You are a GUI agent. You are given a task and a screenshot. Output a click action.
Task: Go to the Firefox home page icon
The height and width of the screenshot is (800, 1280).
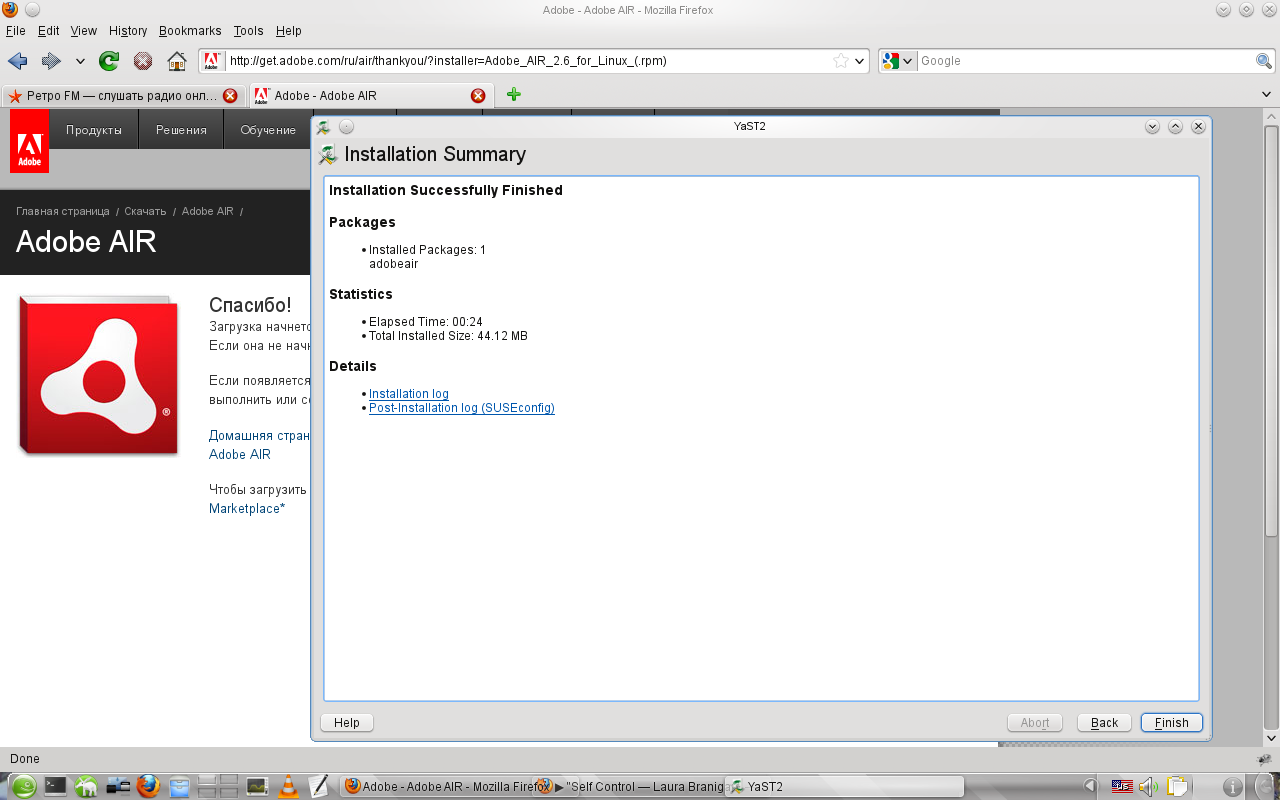click(177, 61)
